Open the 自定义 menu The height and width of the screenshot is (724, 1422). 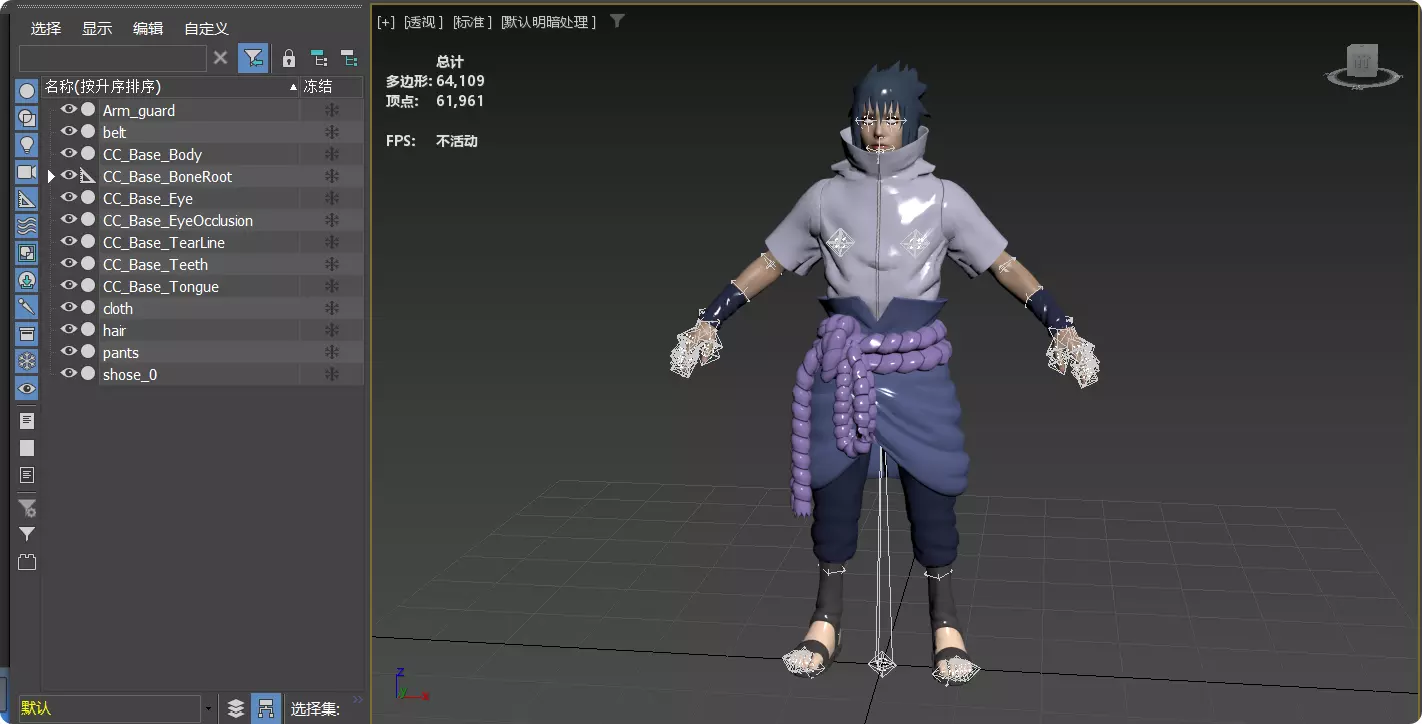point(206,29)
